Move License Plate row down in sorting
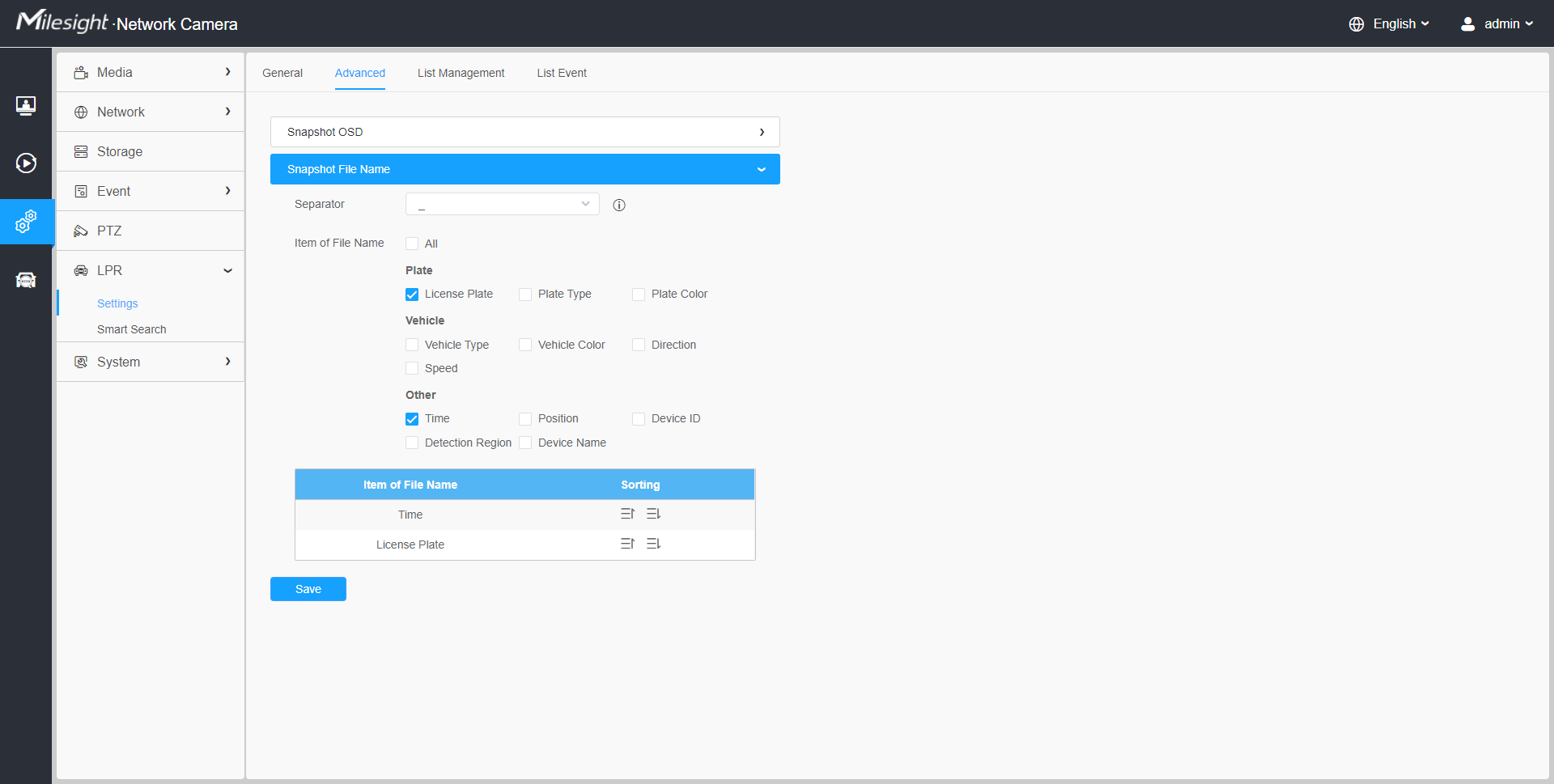 653,544
